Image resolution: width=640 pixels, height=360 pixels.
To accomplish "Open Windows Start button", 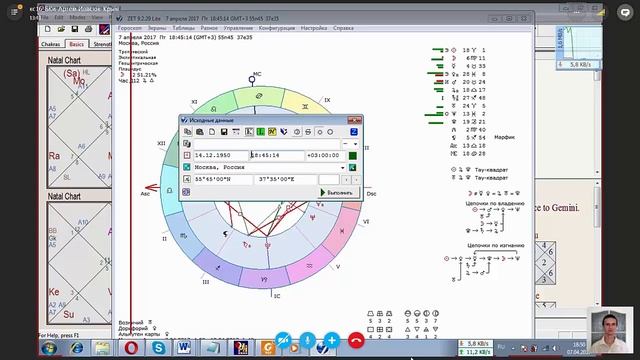I will (49, 348).
